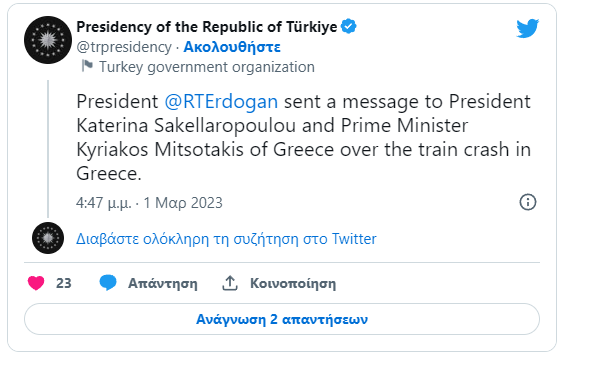Open the tweet info circle icon

[528, 202]
